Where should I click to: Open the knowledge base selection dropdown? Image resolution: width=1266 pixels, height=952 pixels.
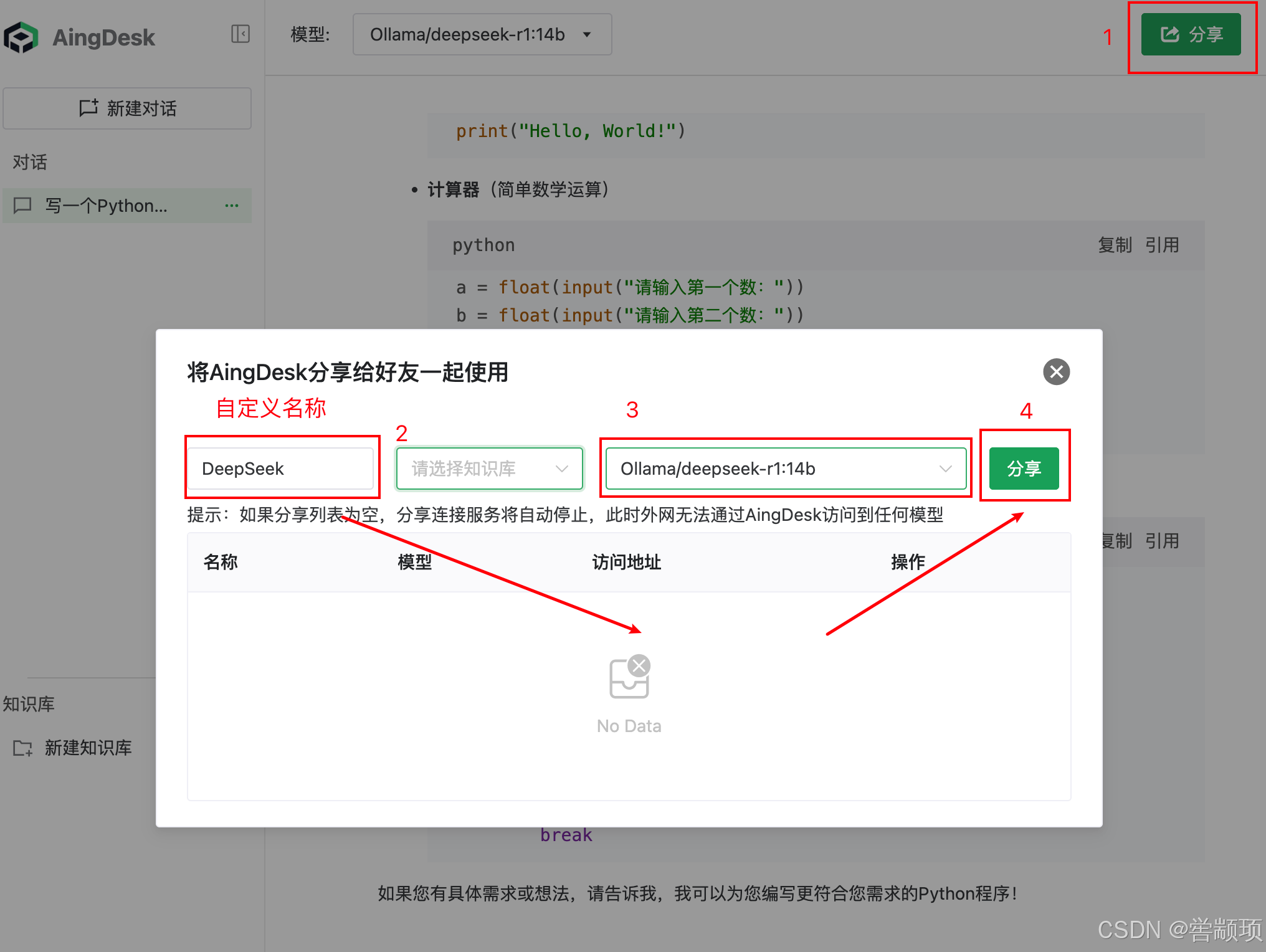pyautogui.click(x=489, y=469)
